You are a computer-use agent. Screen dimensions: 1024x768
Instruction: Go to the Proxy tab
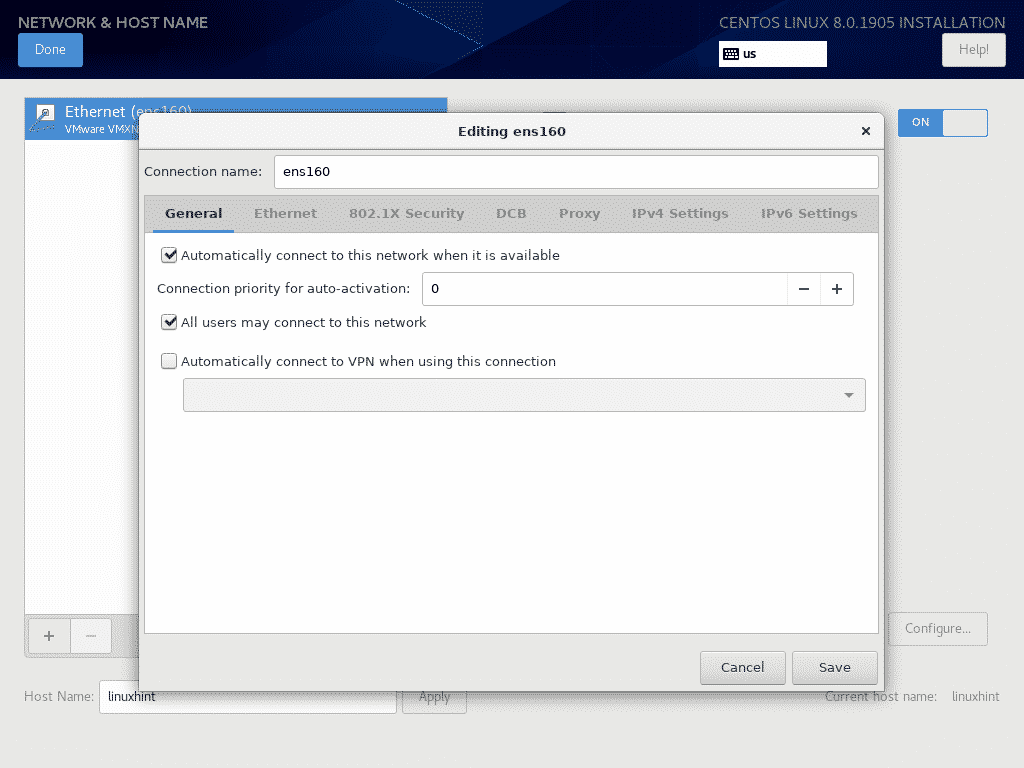pyautogui.click(x=580, y=213)
